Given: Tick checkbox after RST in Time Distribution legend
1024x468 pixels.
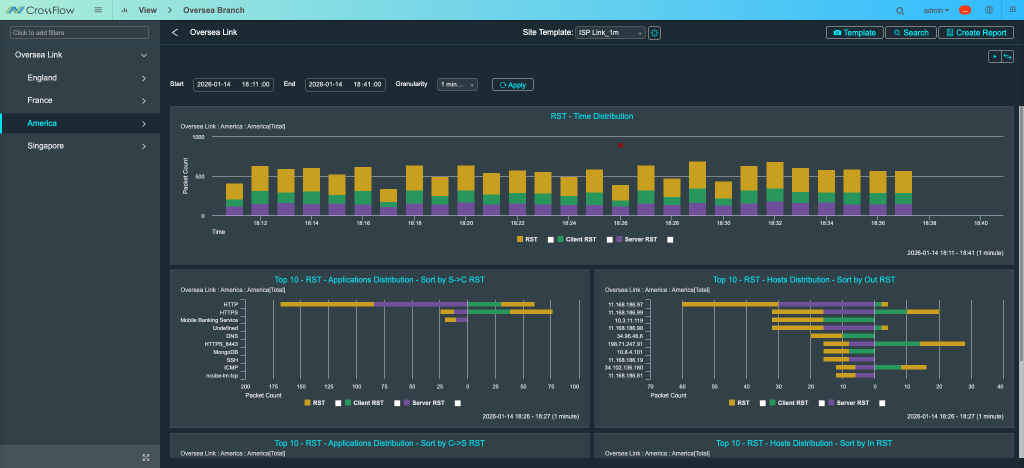Looking at the screenshot, I should point(552,240).
